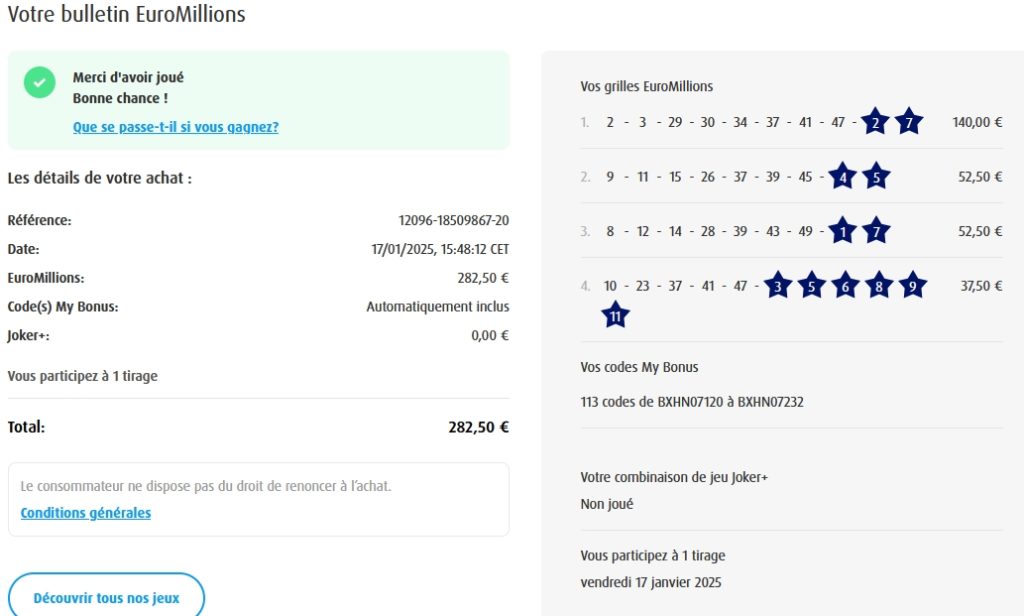
Task: Click star number 7 in grid 3
Action: click(875, 232)
